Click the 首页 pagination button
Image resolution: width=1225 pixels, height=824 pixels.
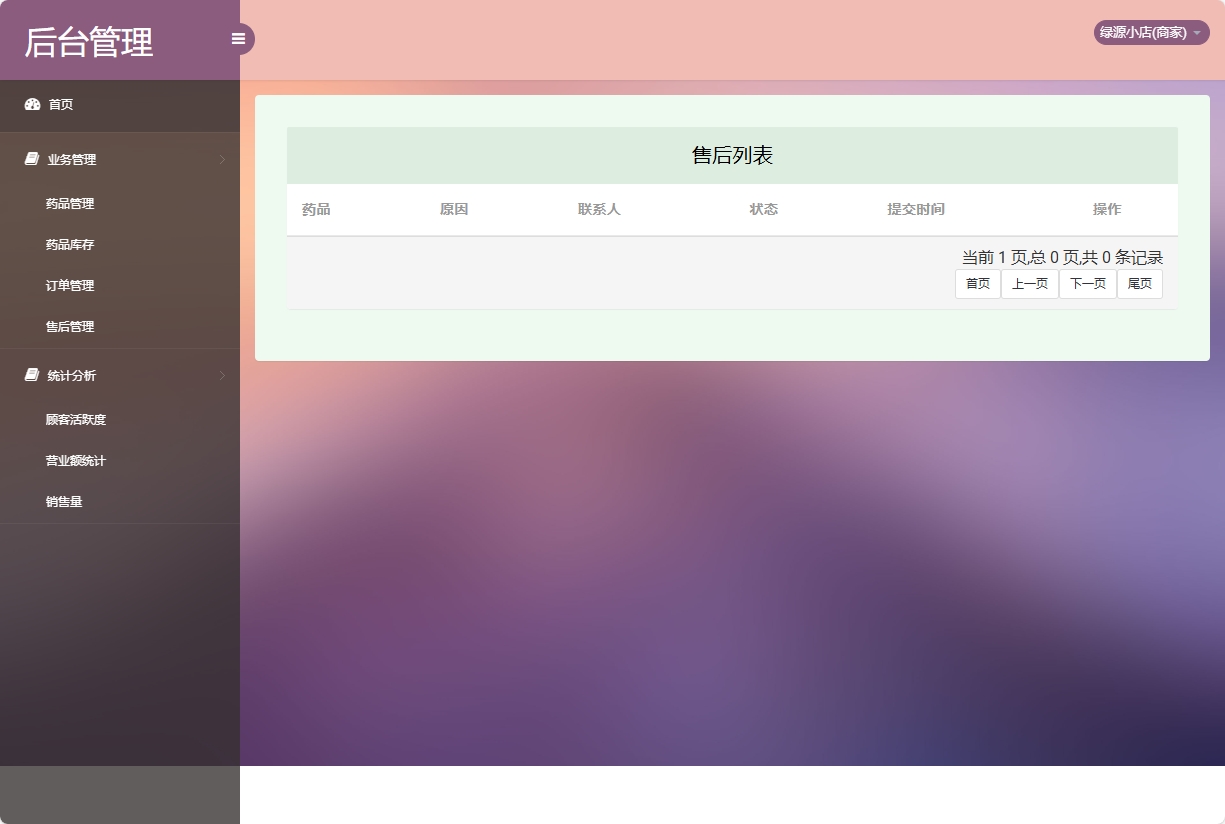[977, 283]
